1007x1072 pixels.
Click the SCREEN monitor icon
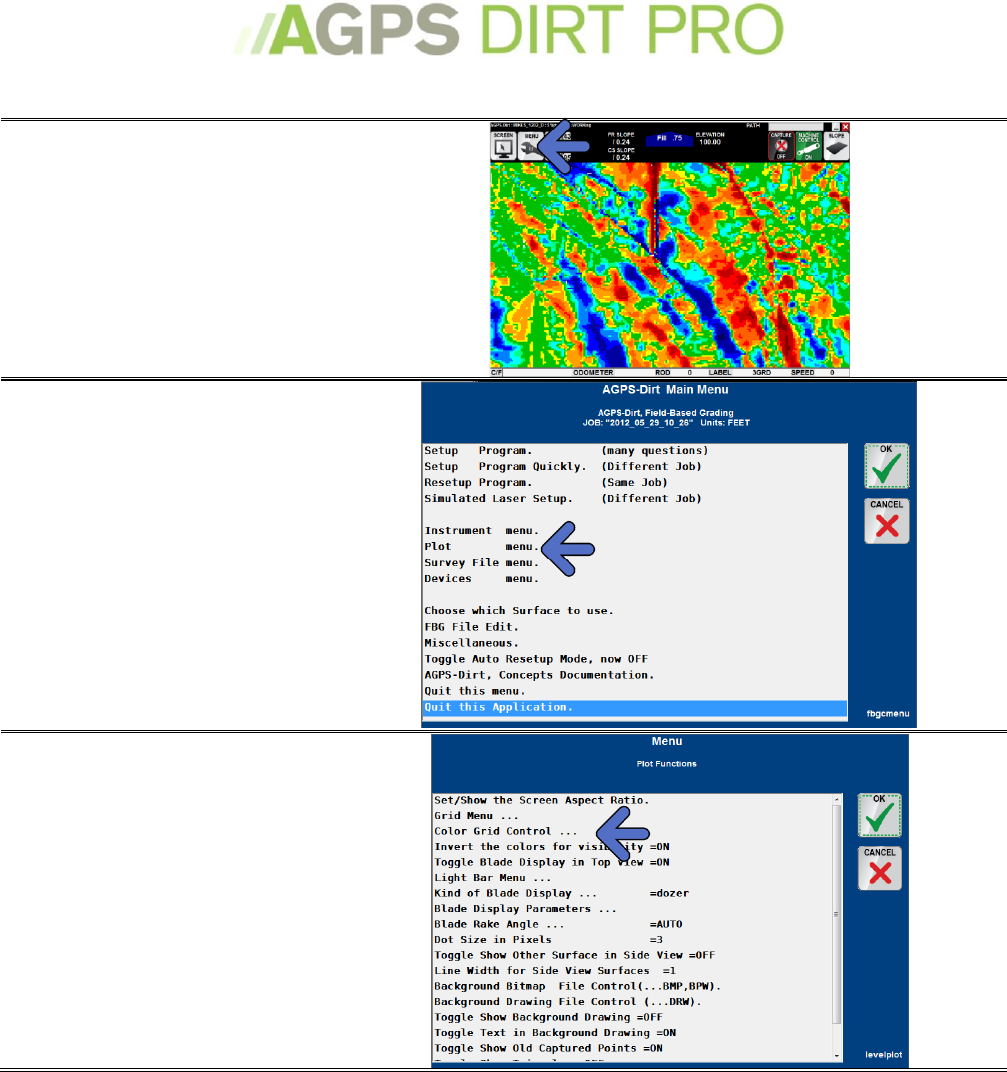[x=504, y=146]
